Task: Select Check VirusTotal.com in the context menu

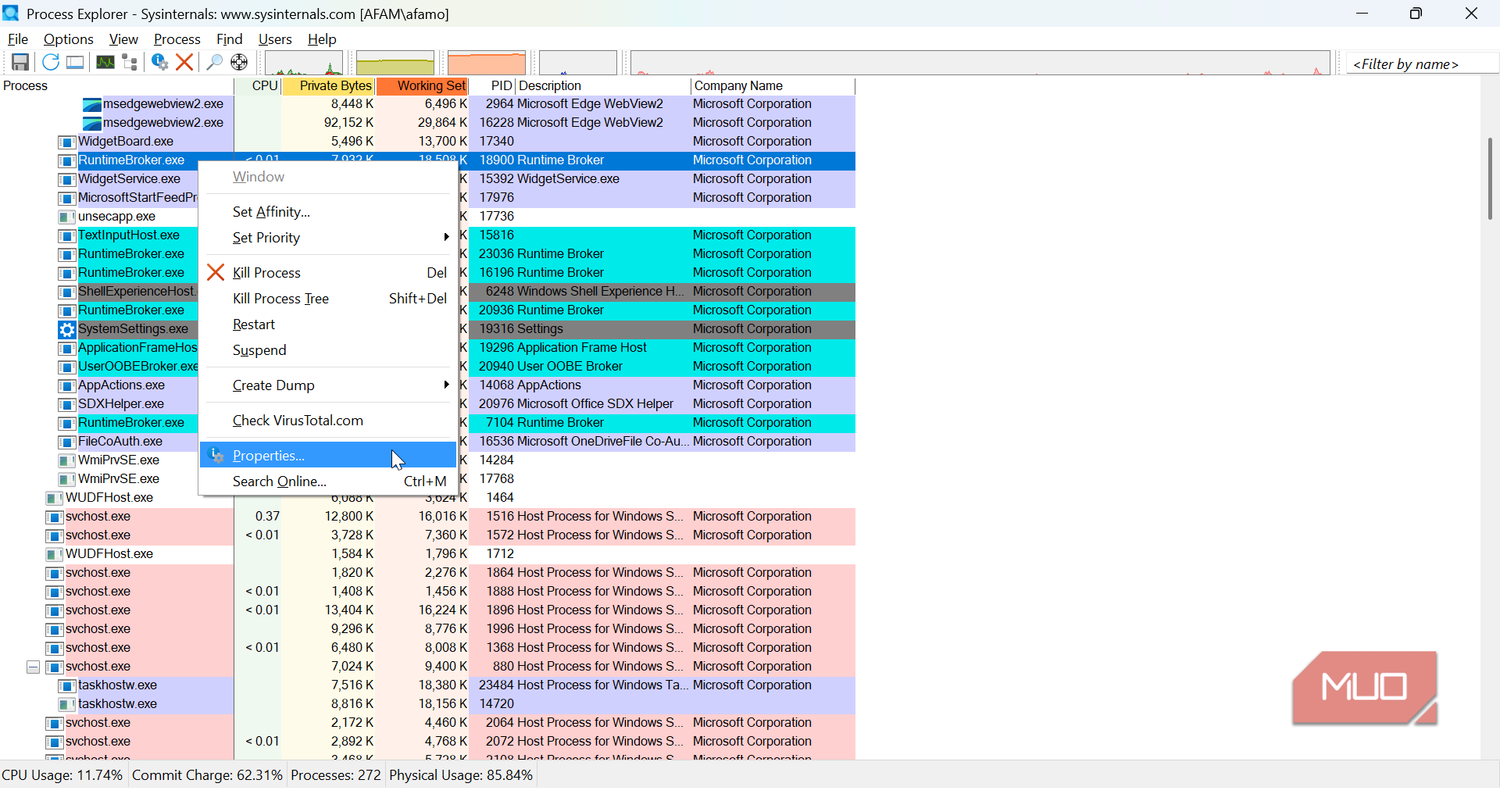Action: click(x=328, y=420)
